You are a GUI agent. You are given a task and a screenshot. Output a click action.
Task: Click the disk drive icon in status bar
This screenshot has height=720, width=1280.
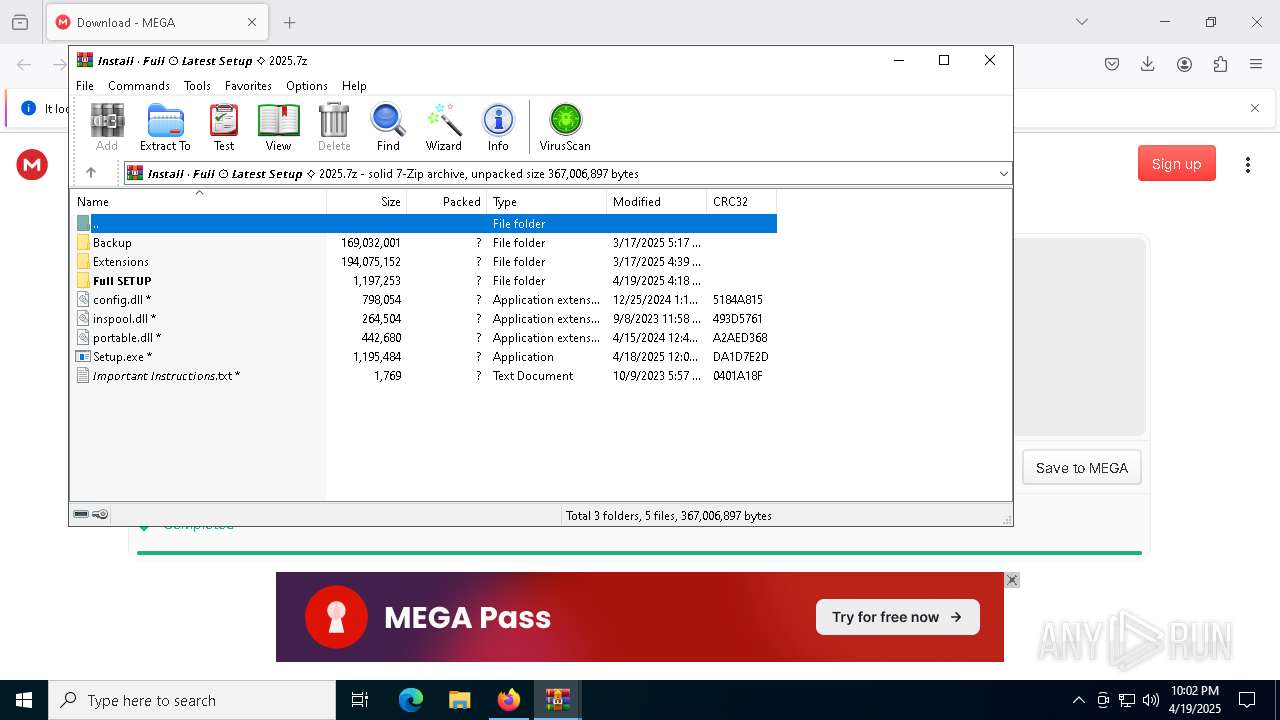[81, 514]
